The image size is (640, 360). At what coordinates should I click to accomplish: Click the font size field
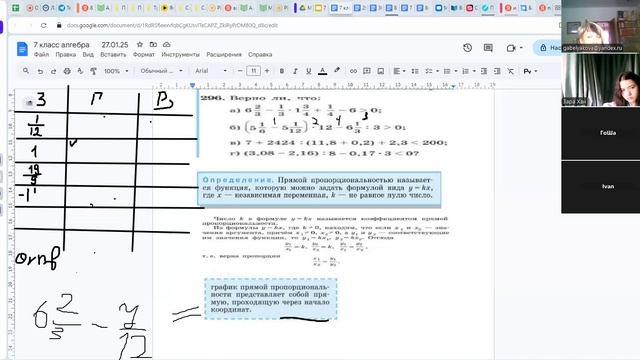(253, 71)
